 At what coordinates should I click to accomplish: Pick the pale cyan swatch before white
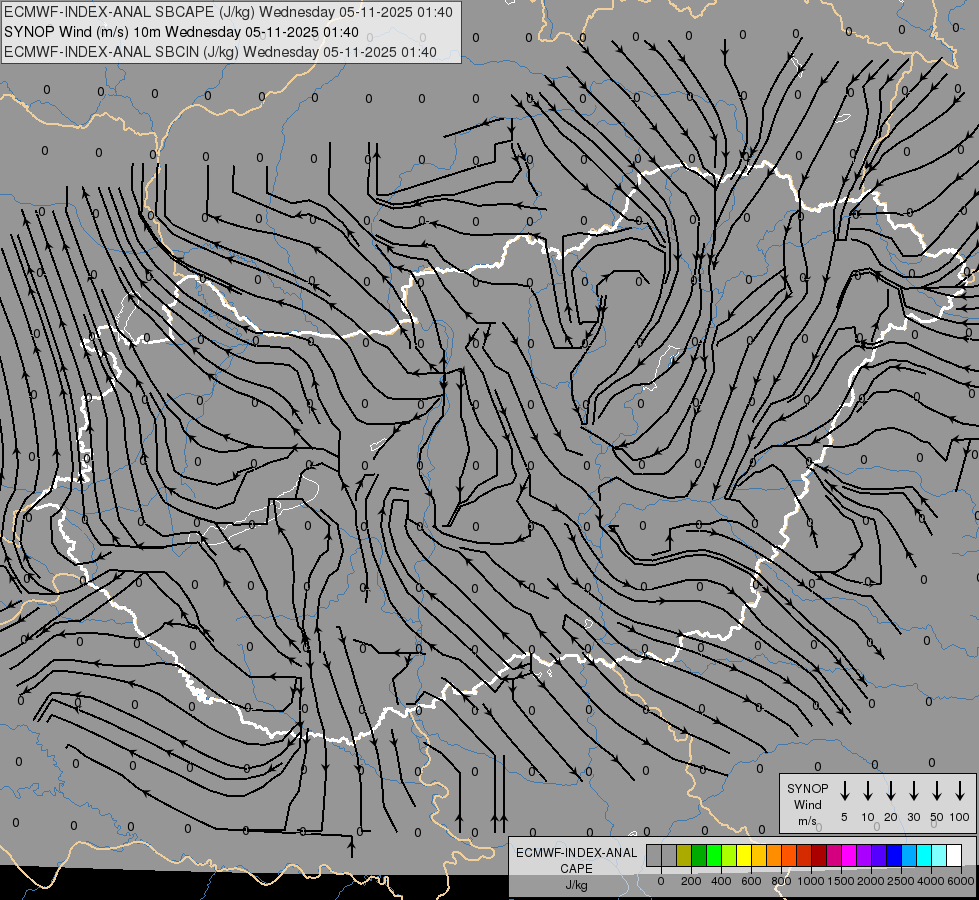(x=940, y=855)
